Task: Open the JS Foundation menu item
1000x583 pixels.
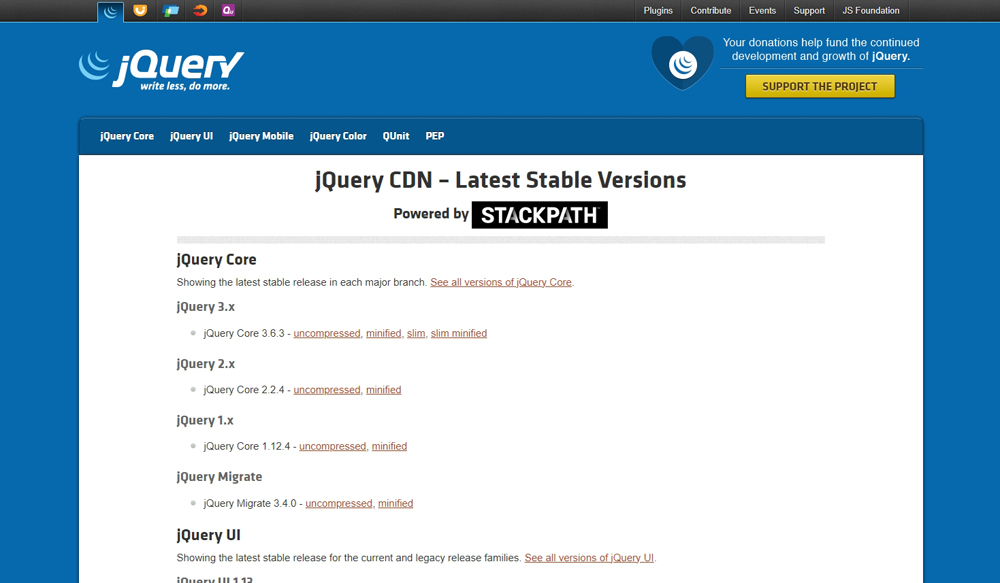Action: (x=871, y=11)
